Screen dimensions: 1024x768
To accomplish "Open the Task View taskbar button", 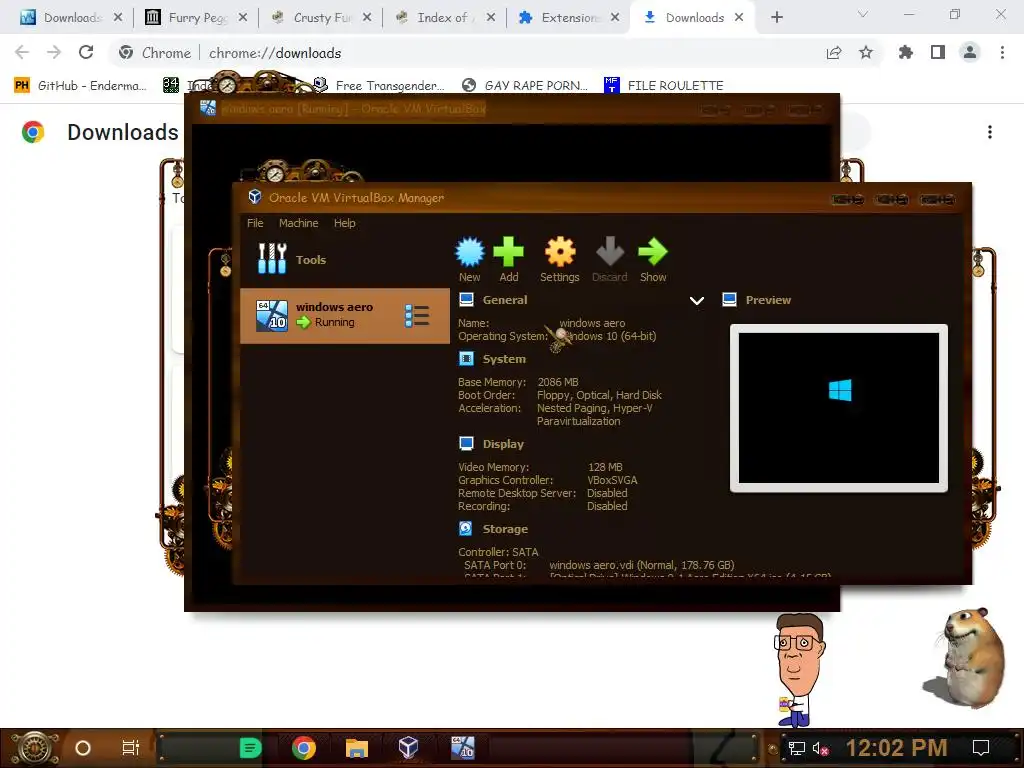I will coord(131,748).
